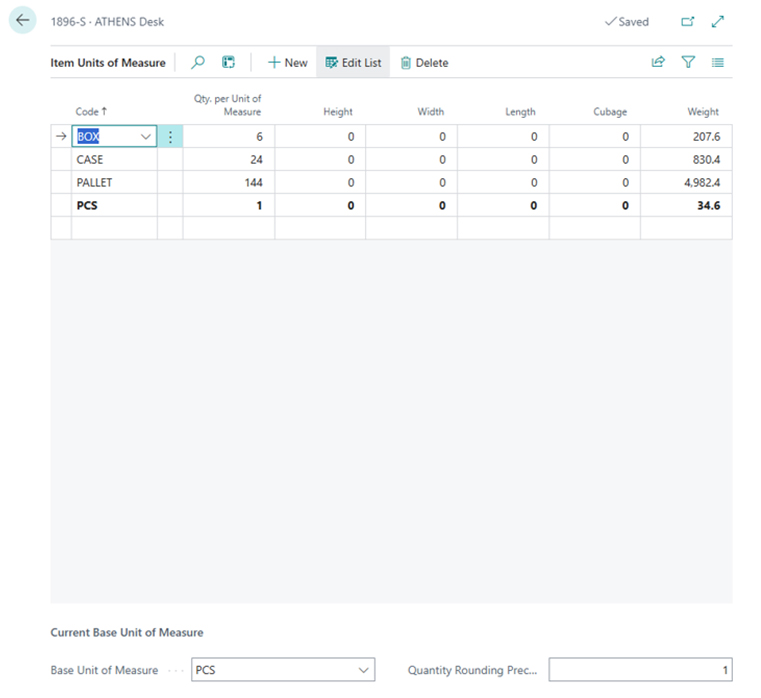Select the CASE code cell
This screenshot has width=761, height=698.
click(114, 160)
